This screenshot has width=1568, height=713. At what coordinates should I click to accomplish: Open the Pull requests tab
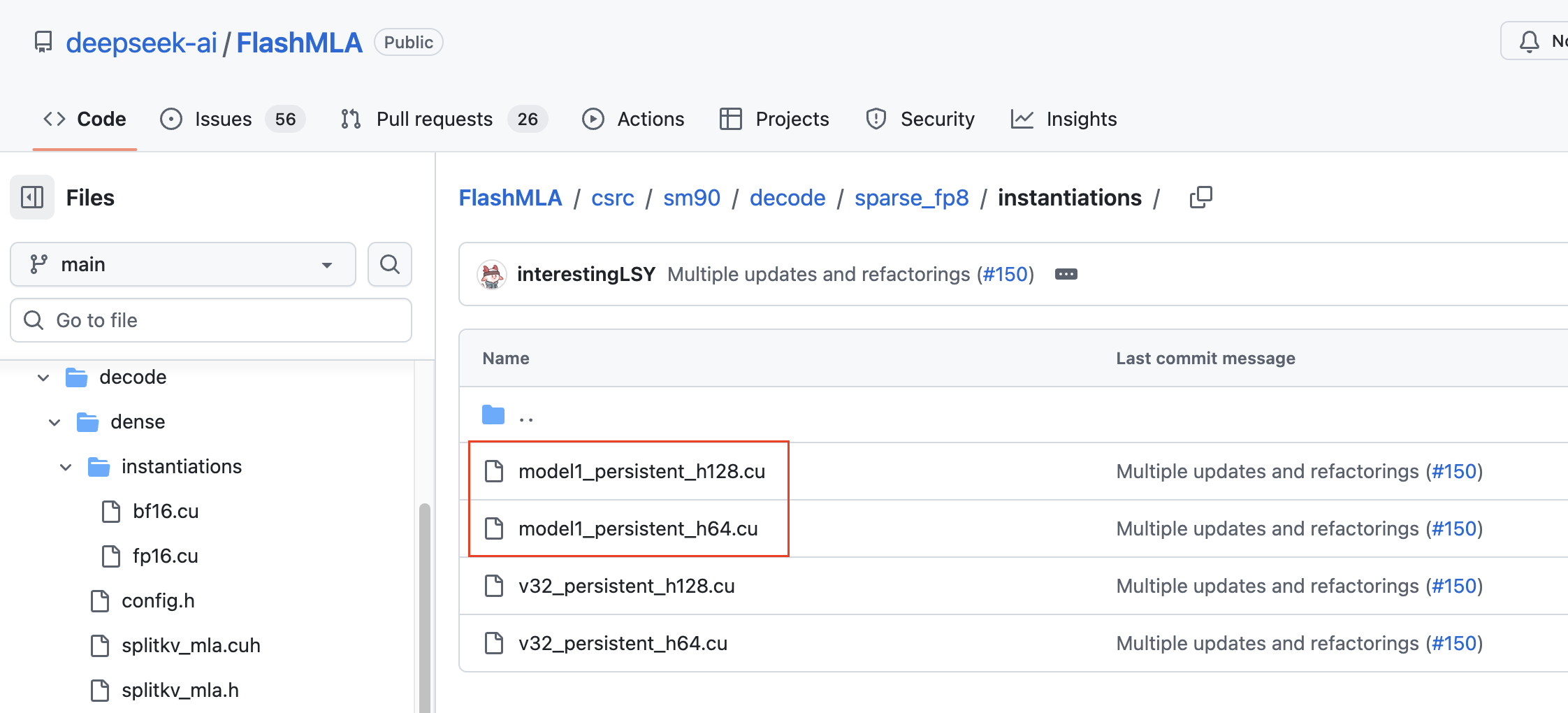pos(433,119)
